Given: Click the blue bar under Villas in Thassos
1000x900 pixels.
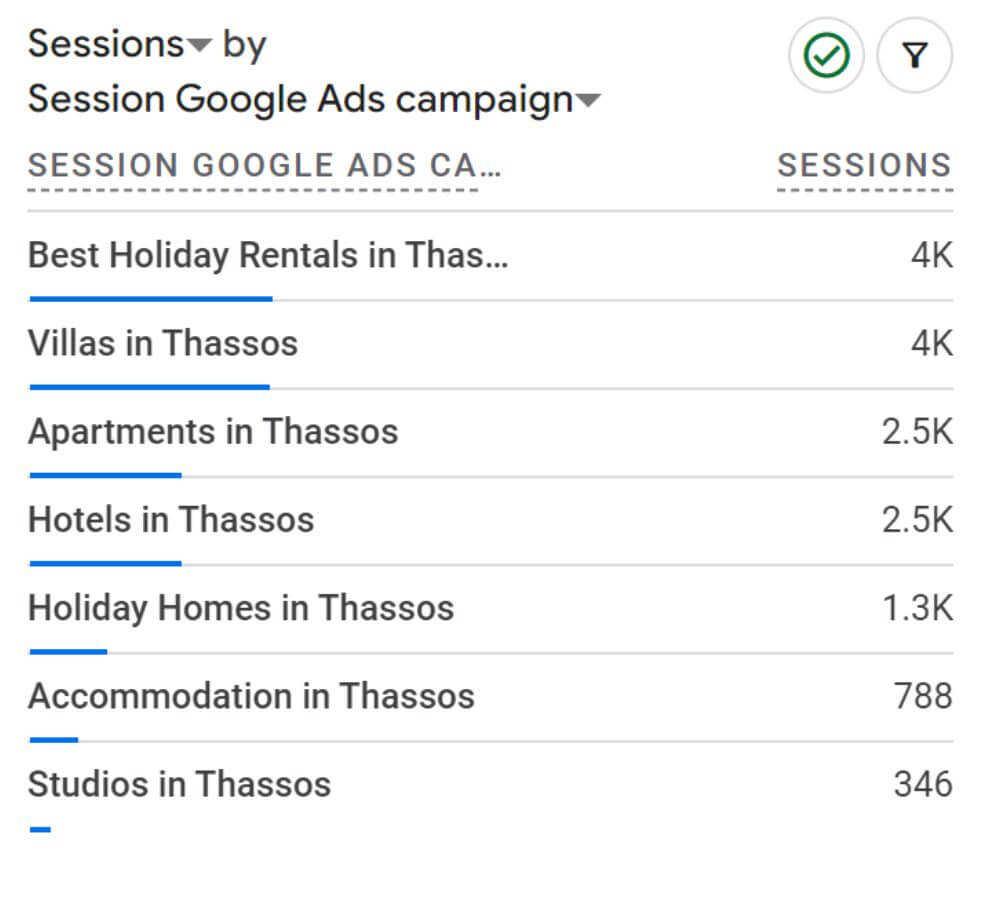Looking at the screenshot, I should 150,387.
